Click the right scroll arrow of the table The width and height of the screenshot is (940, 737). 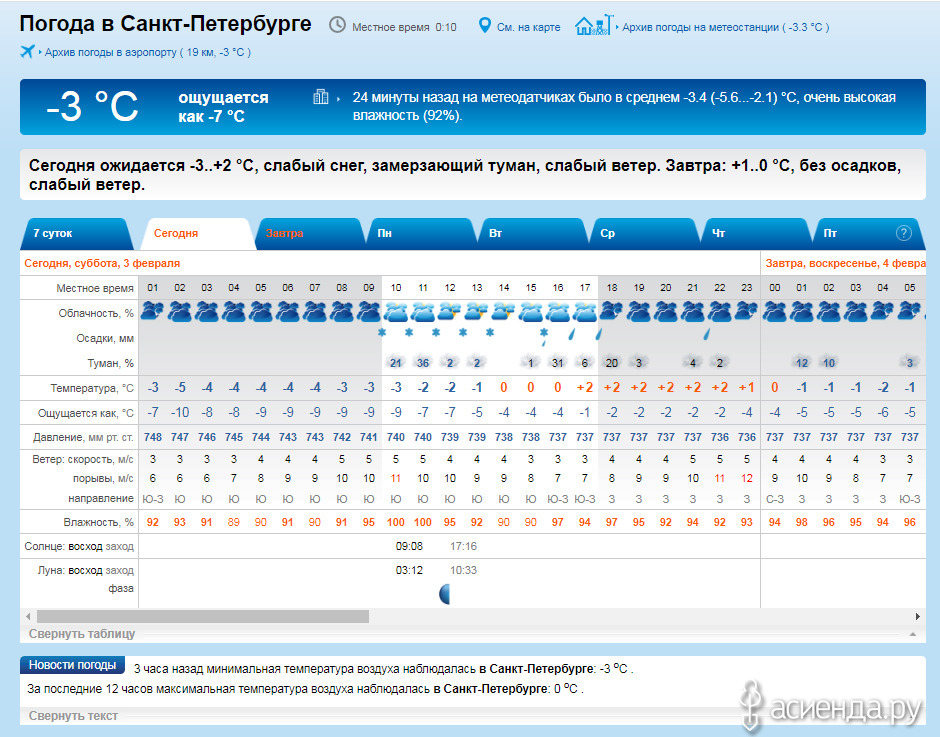coord(918,616)
